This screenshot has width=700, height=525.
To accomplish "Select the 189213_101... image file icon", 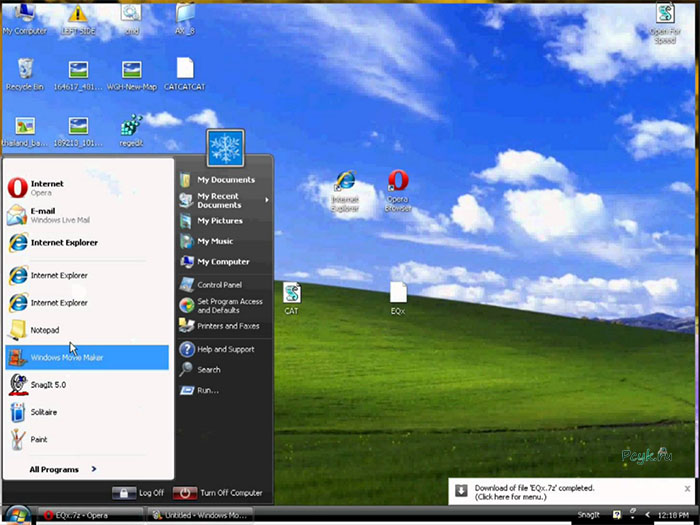I will pyautogui.click(x=78, y=132).
